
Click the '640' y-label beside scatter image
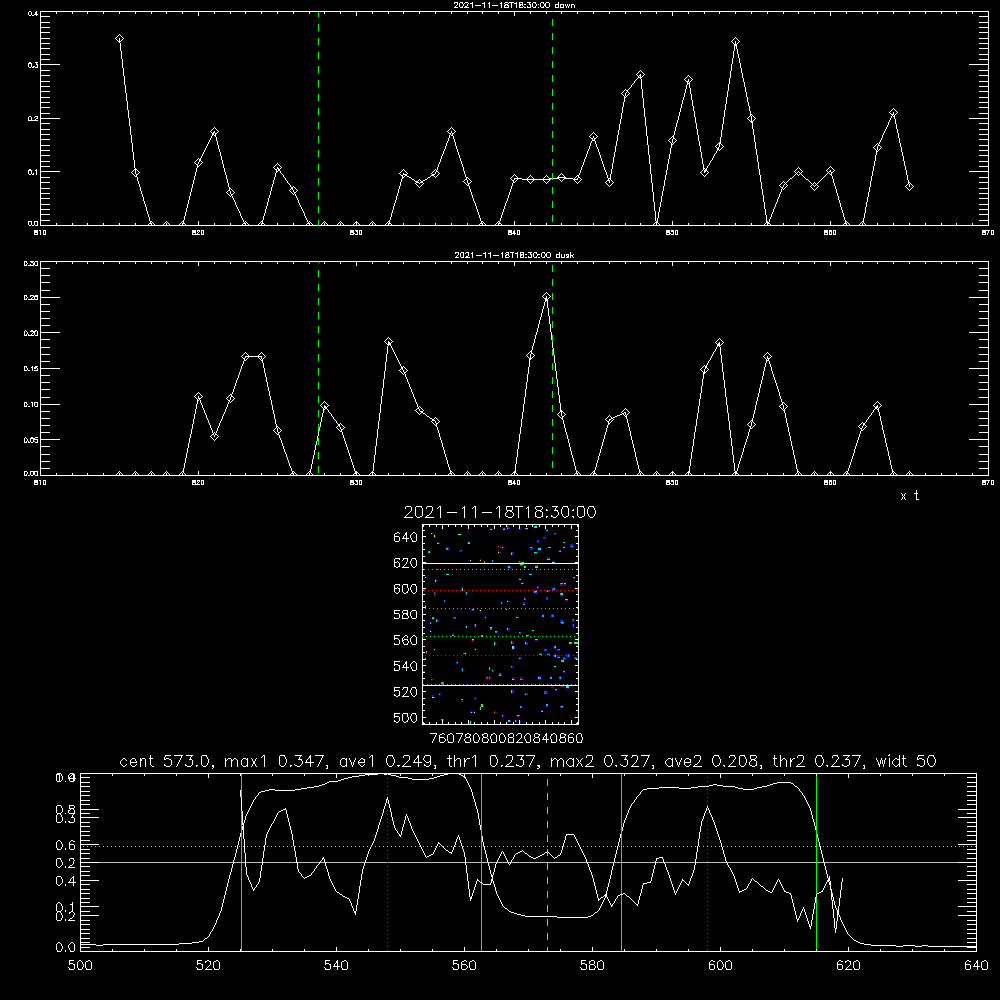(x=406, y=538)
